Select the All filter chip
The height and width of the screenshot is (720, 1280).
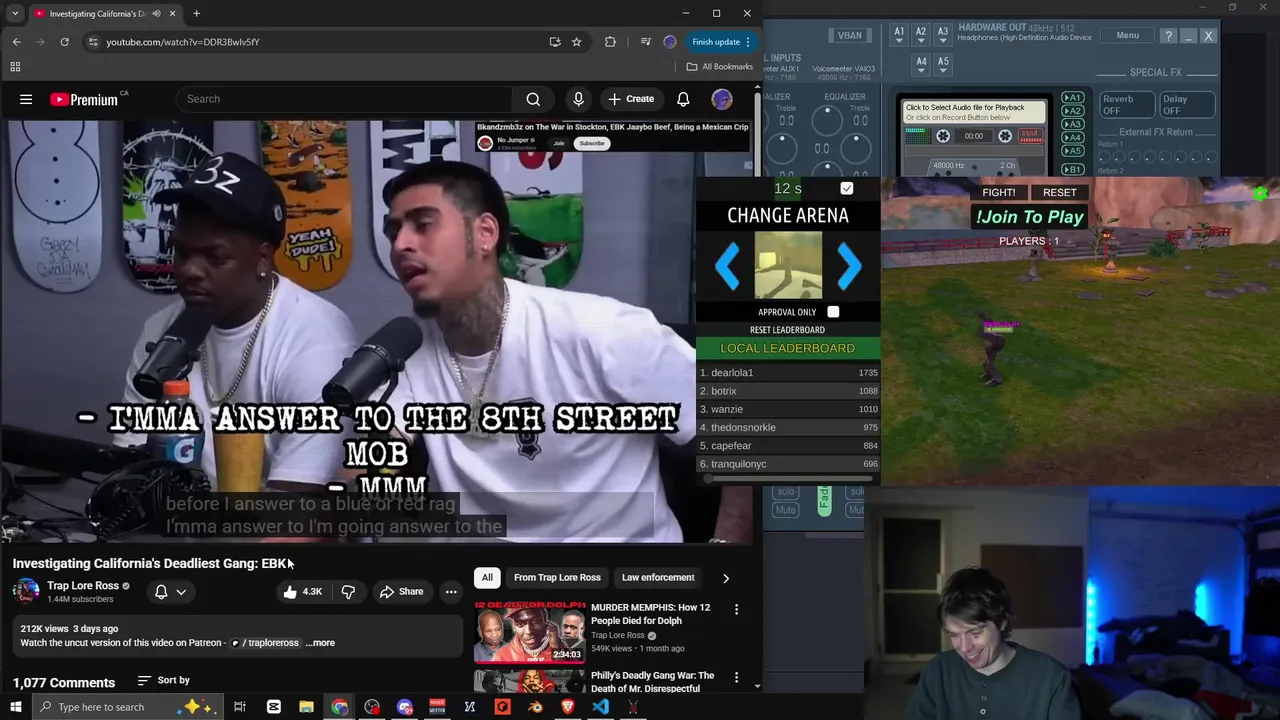tap(487, 577)
